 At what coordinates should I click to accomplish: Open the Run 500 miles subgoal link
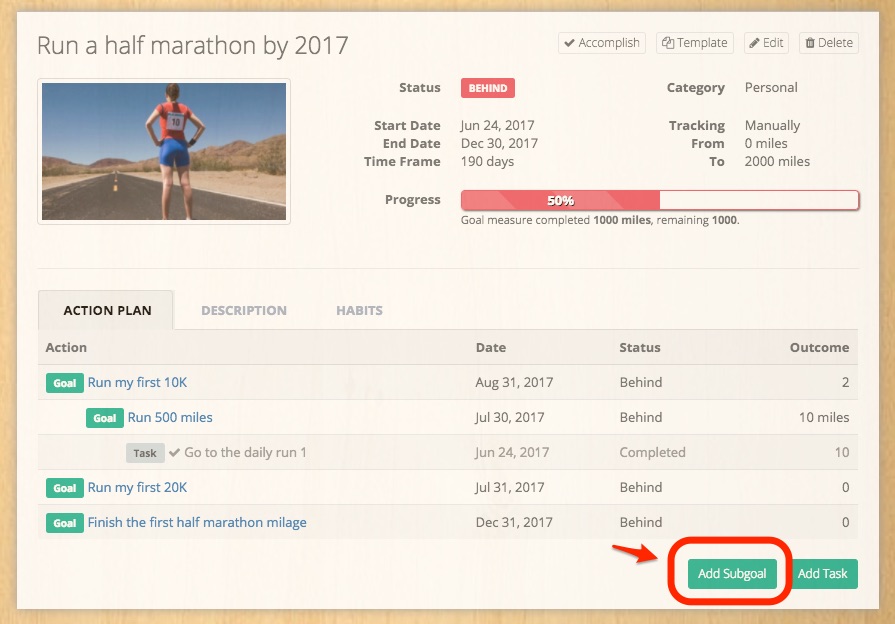[x=170, y=418]
